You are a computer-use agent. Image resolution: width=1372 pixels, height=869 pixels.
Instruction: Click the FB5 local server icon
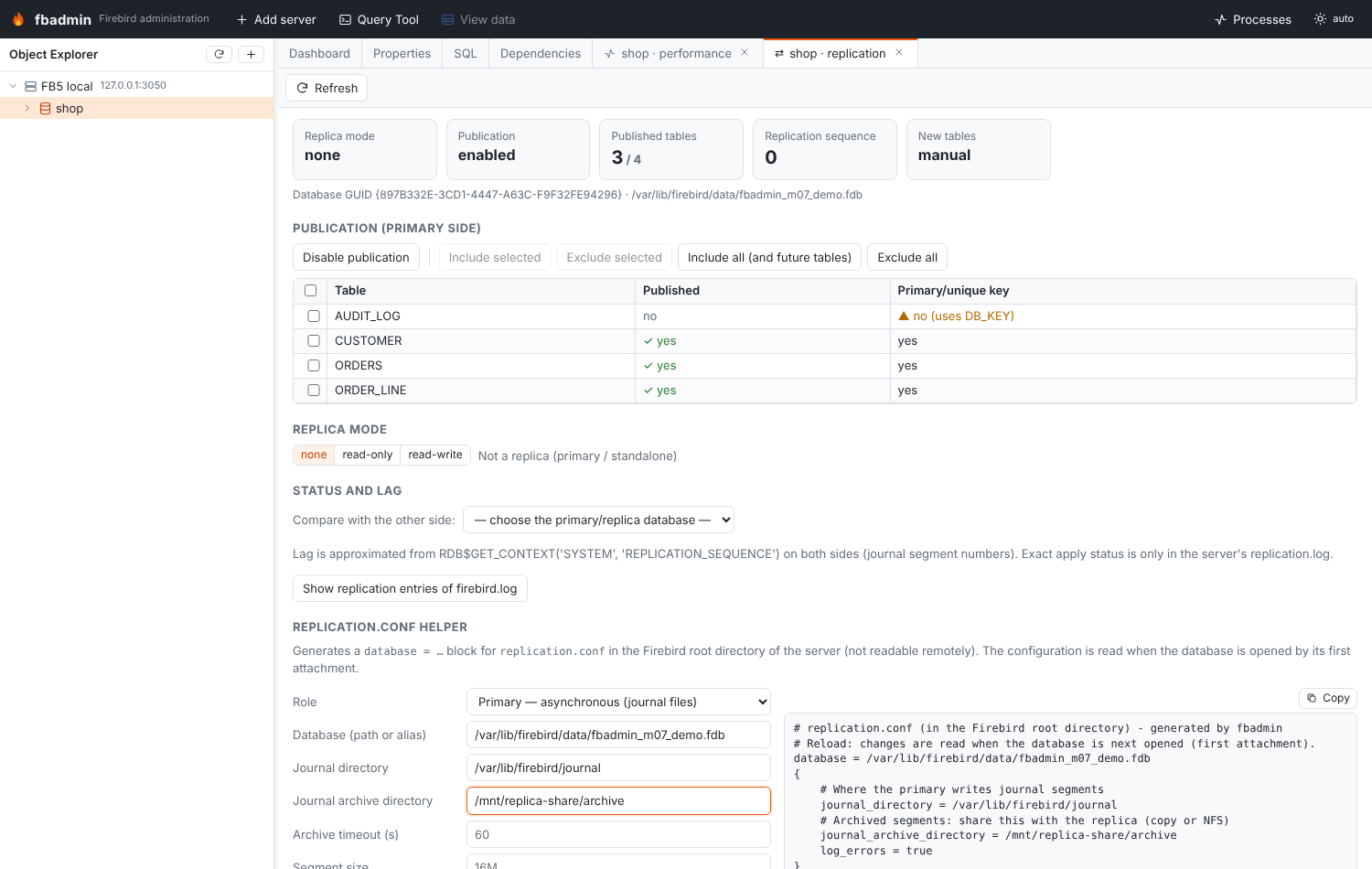coord(30,86)
